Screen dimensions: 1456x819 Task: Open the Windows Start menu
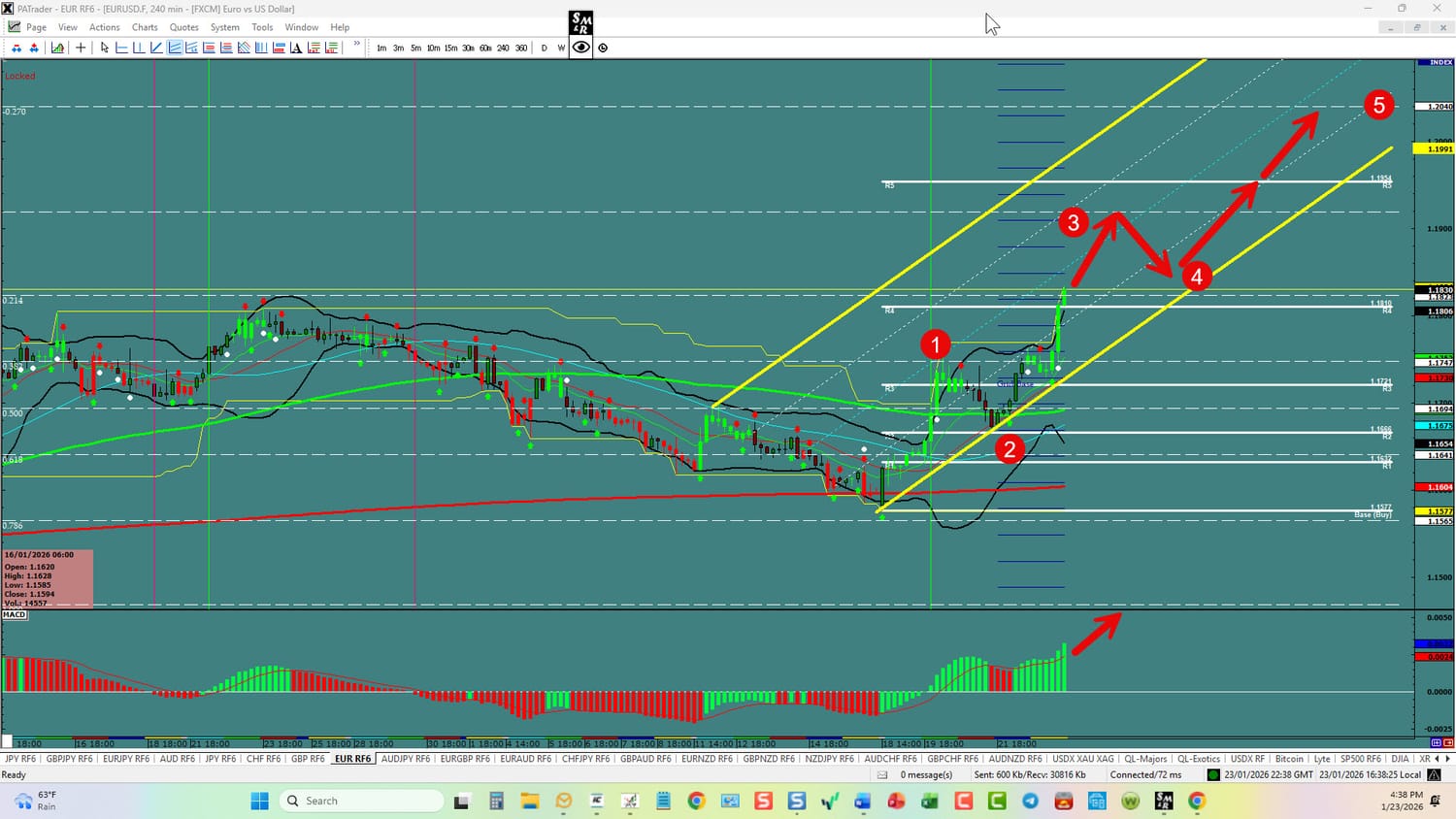(259, 801)
